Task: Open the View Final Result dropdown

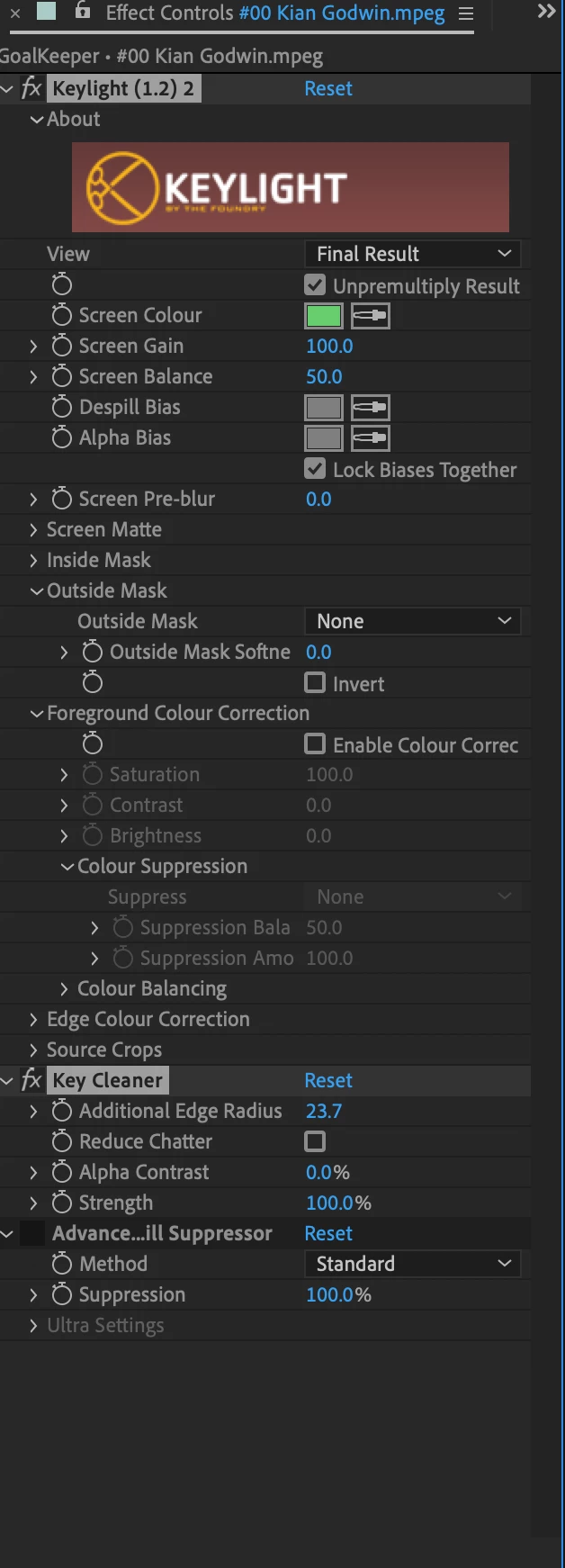Action: pos(413,254)
